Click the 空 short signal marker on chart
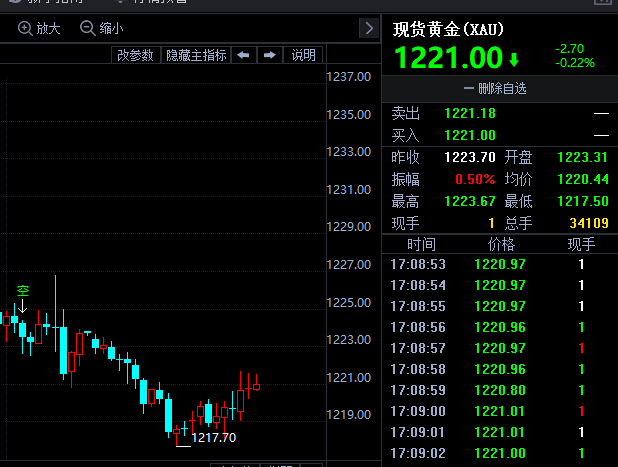618x467 pixels. coord(23,291)
